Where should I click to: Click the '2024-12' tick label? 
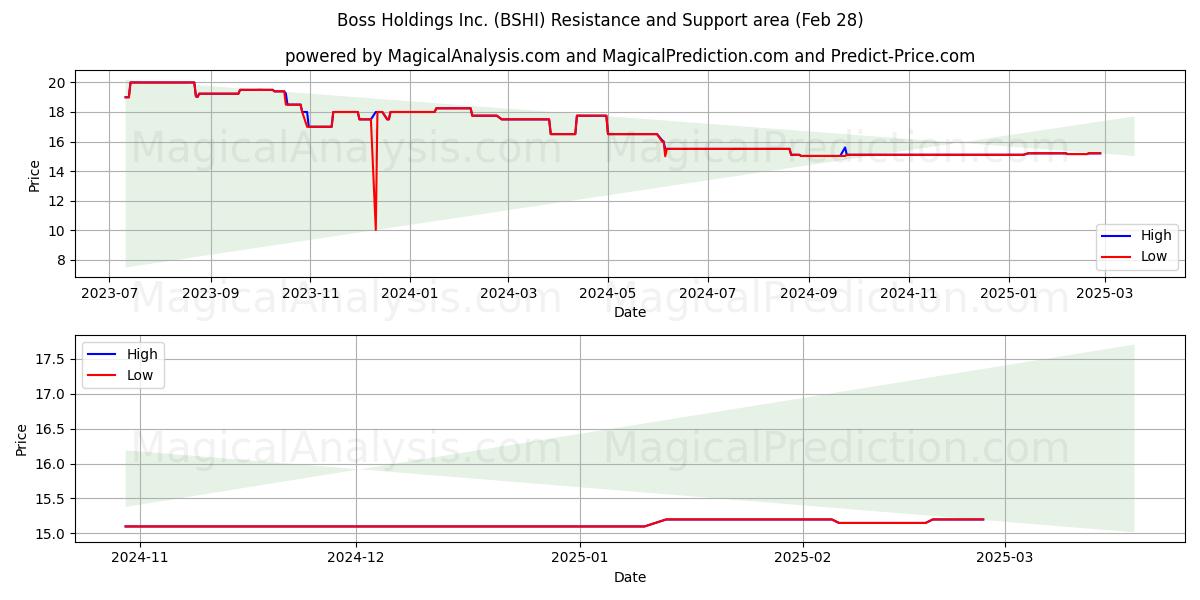point(356,559)
